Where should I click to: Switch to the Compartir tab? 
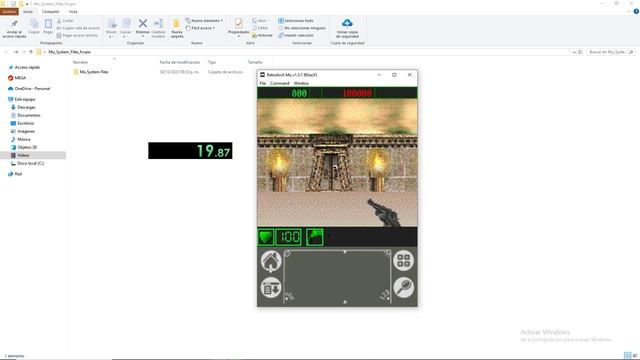coord(51,12)
